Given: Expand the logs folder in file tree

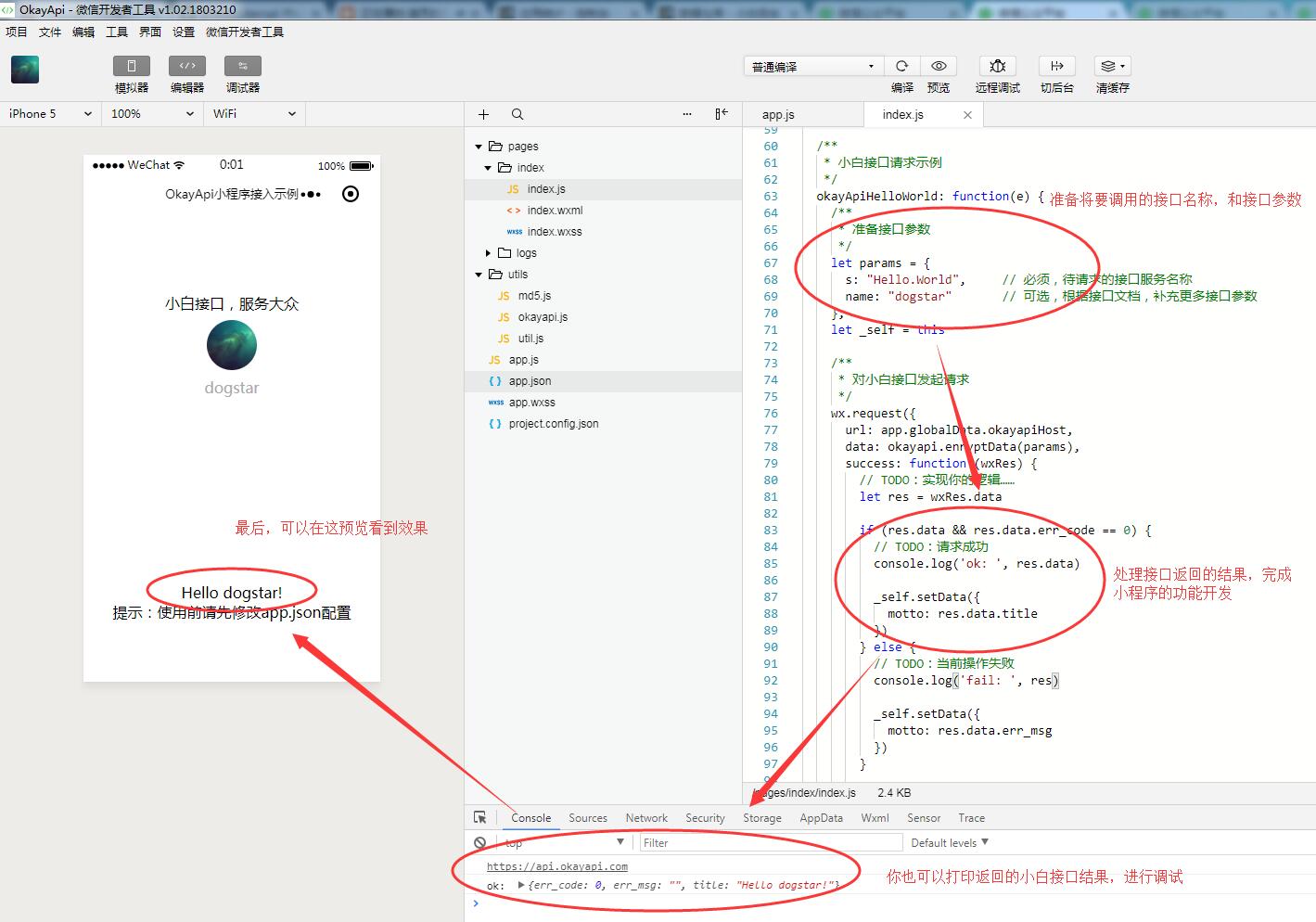Looking at the screenshot, I should (x=488, y=253).
